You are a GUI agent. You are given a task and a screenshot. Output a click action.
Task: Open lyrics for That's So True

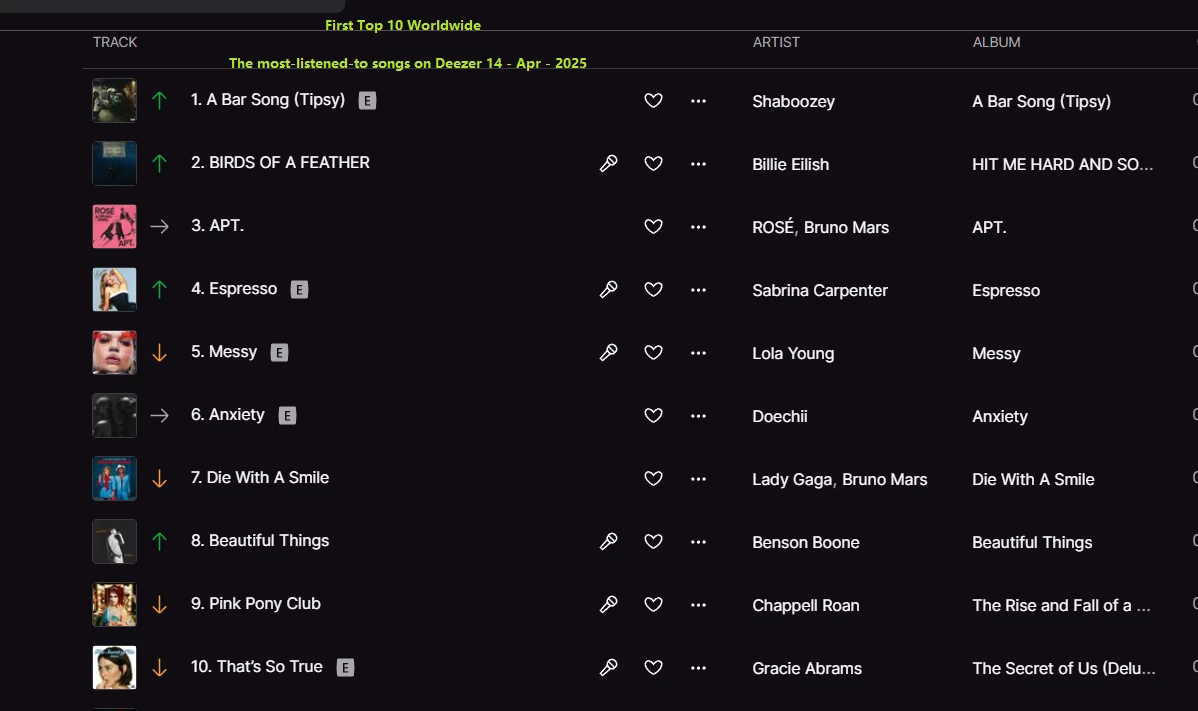pos(608,667)
